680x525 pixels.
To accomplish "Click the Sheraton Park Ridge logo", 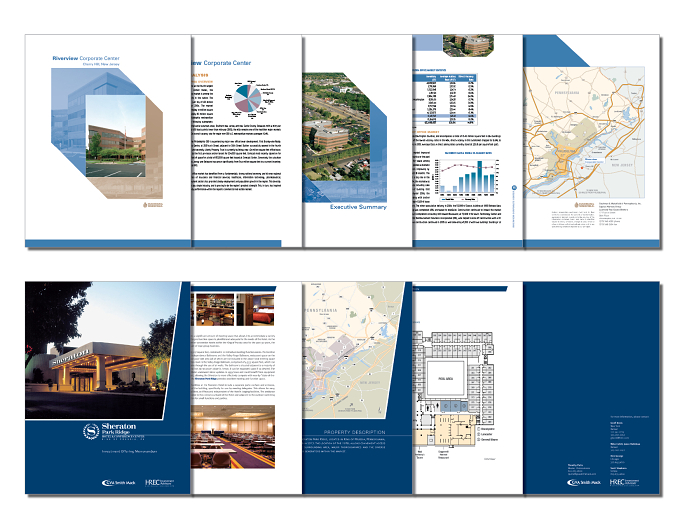I will point(114,432).
